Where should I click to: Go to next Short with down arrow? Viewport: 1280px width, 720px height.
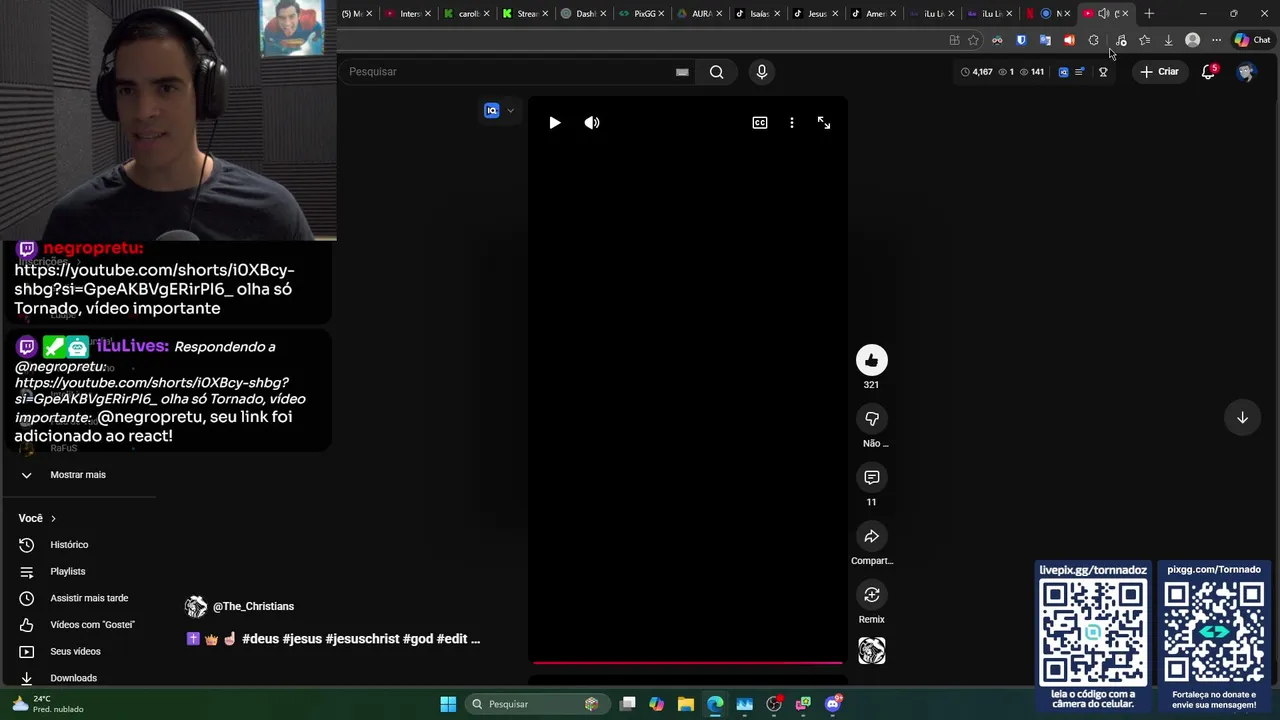coord(1242,418)
